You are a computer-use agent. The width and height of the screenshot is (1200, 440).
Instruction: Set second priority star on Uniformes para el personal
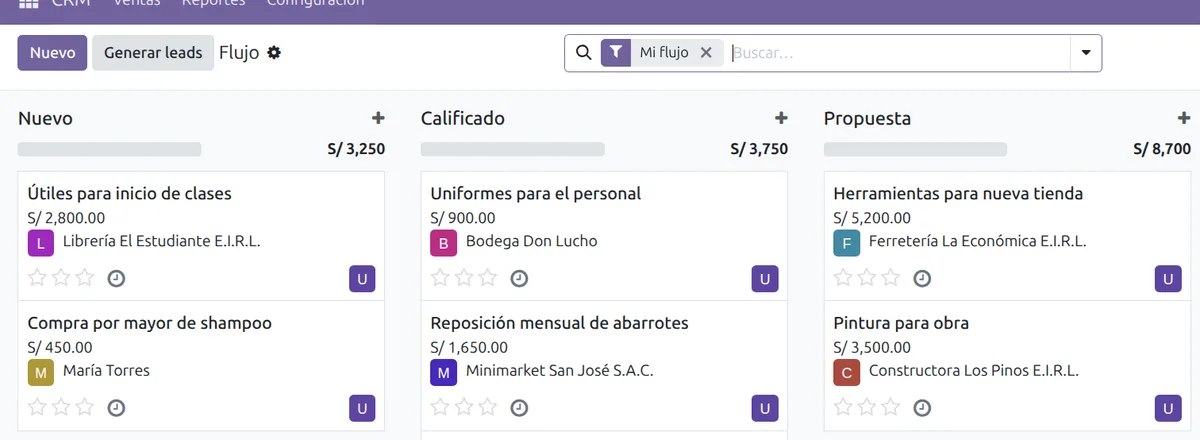(464, 277)
